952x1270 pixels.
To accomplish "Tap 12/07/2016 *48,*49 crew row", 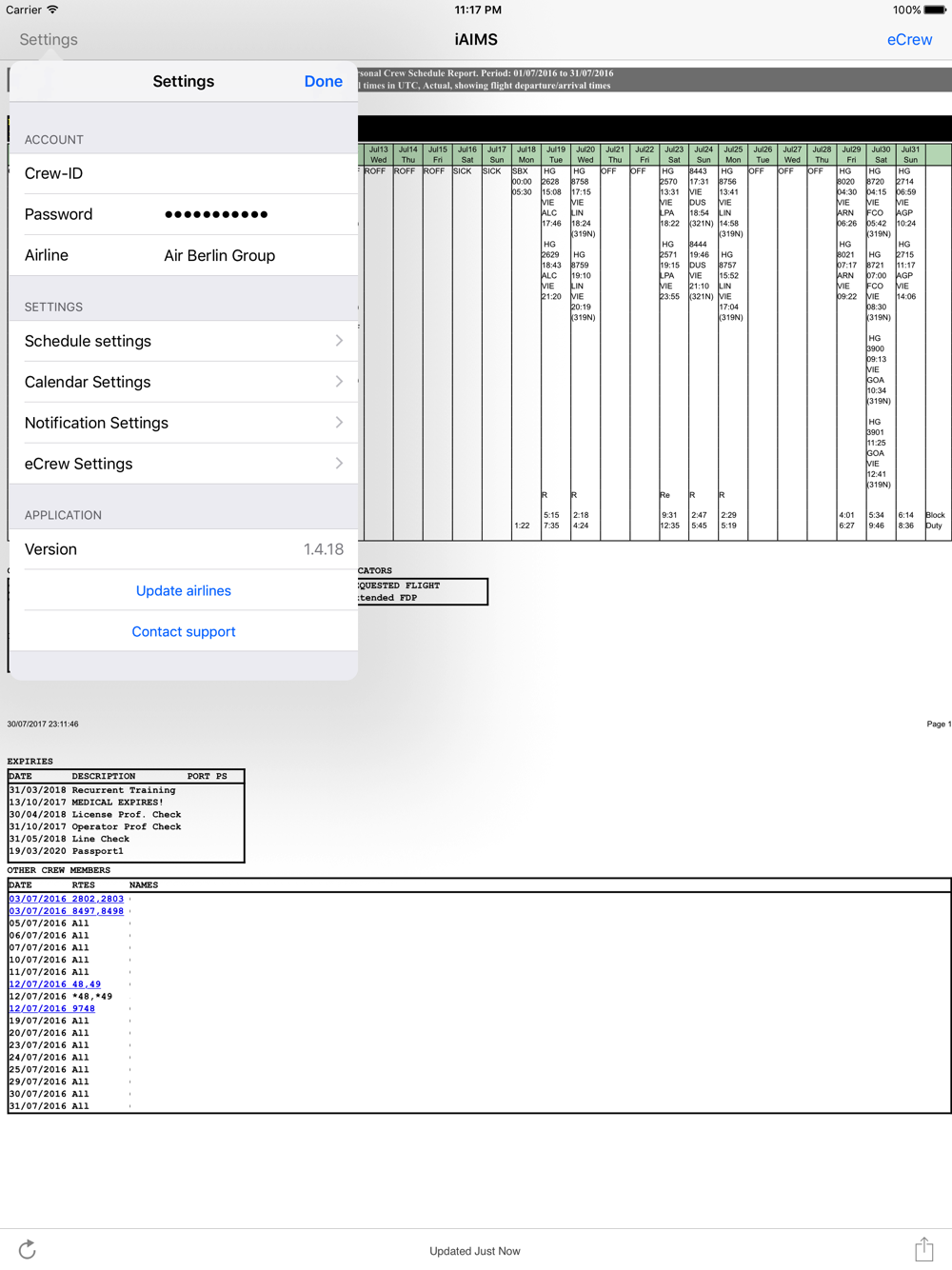I will (x=60, y=997).
